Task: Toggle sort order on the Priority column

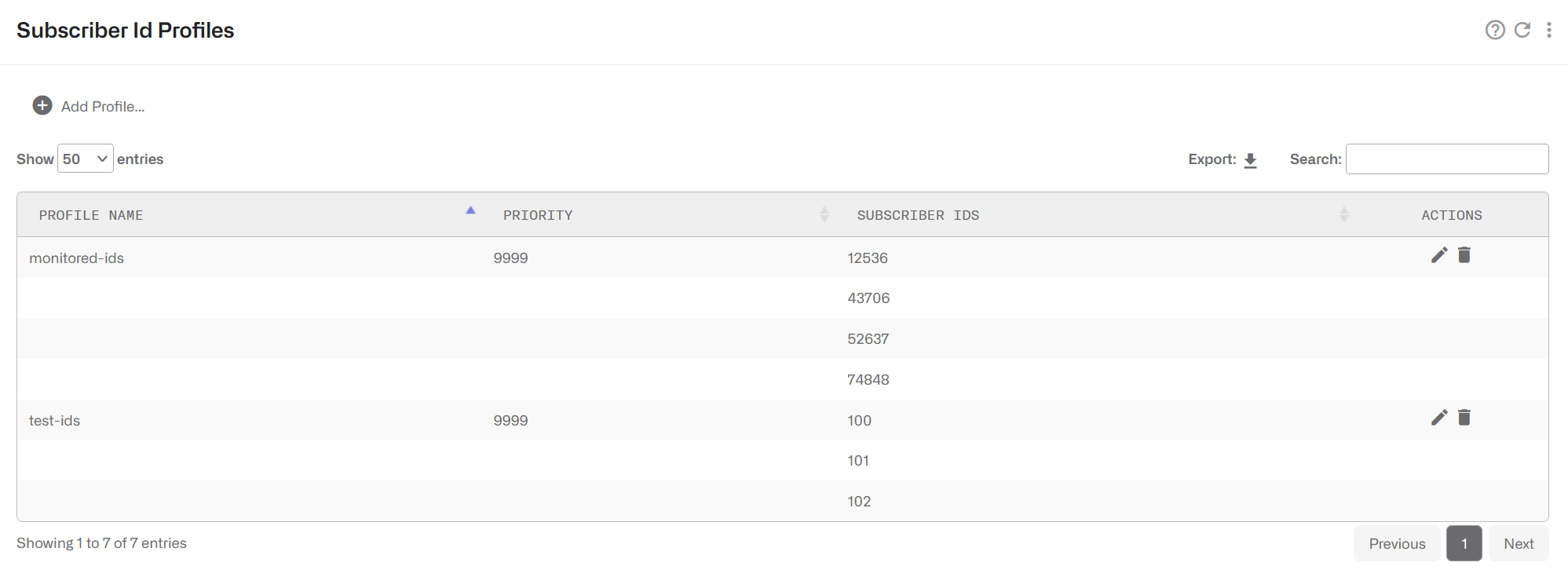Action: click(x=824, y=214)
